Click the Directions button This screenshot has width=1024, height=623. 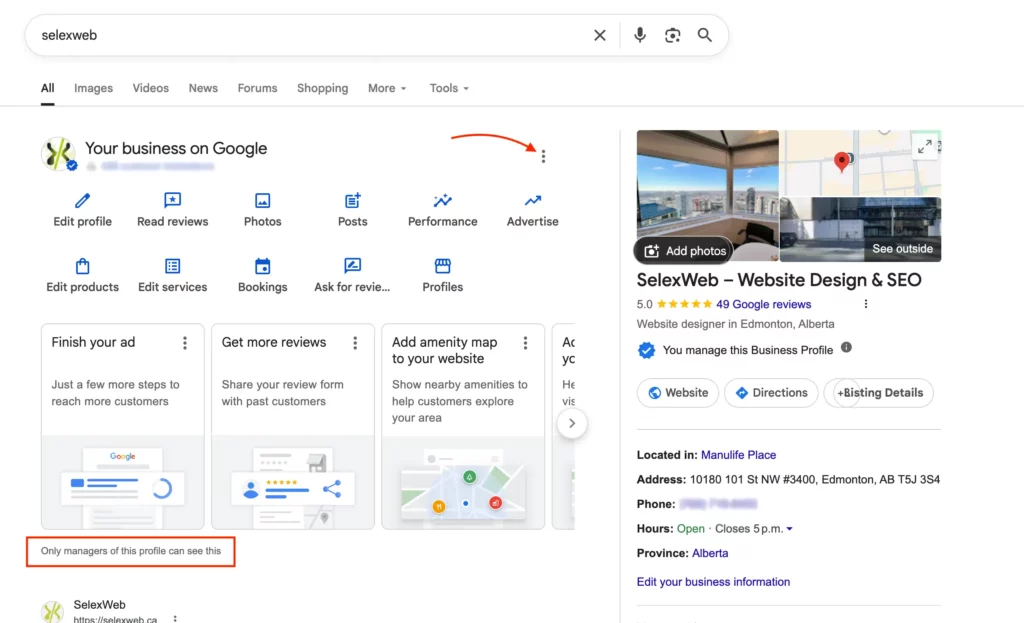(771, 392)
